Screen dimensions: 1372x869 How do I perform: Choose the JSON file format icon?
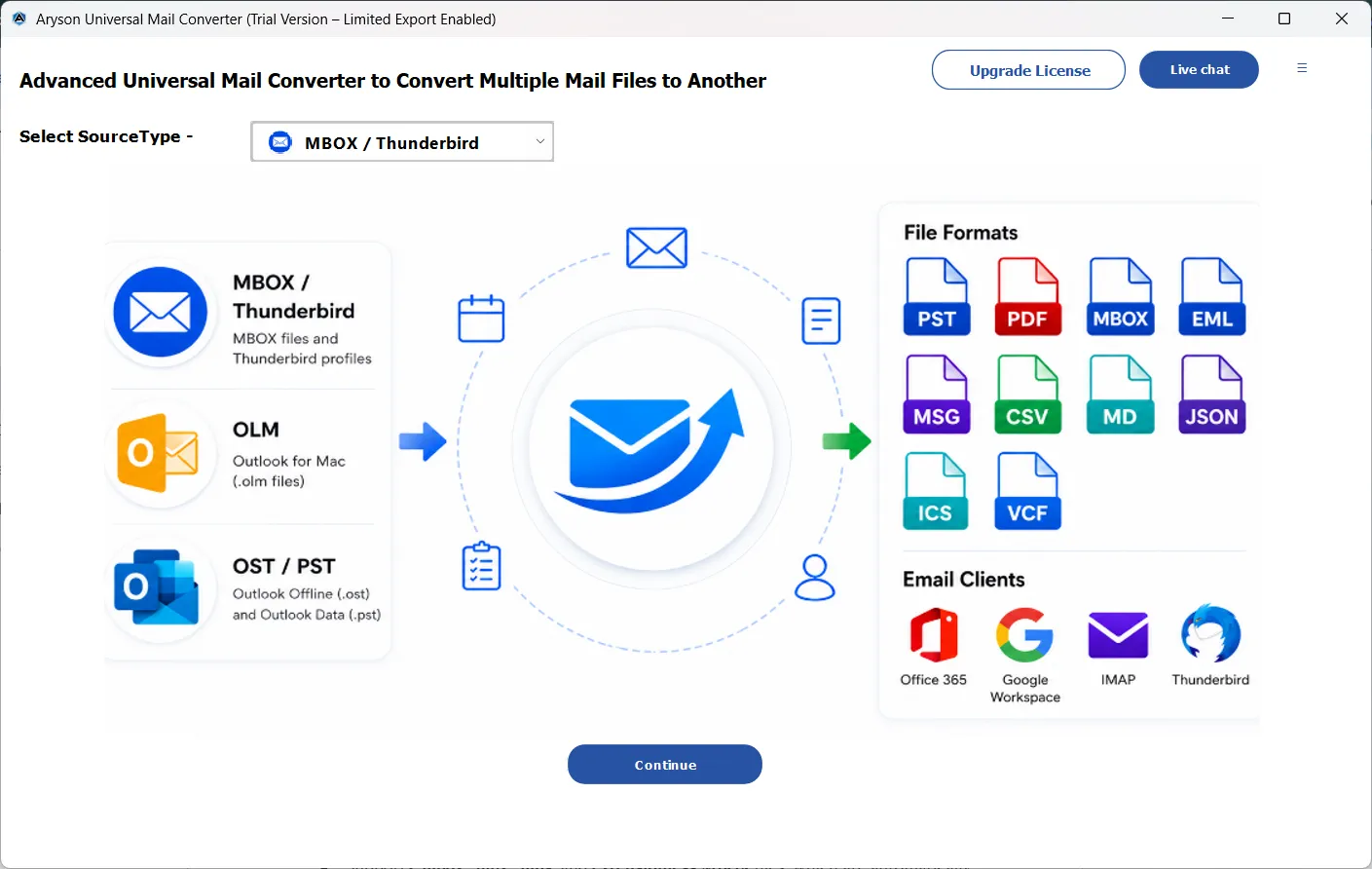[1212, 394]
